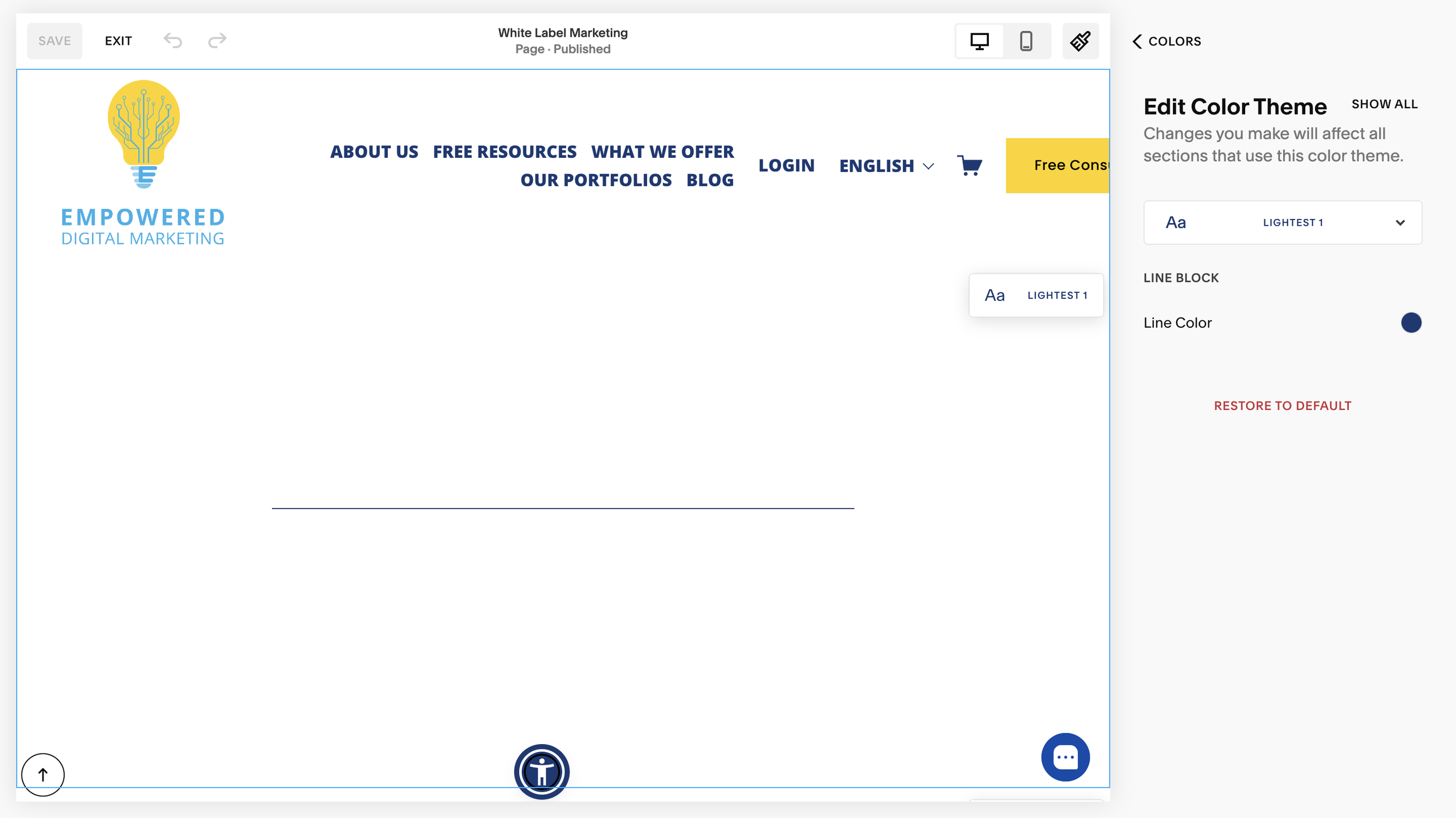Screen dimensions: 1456x818
Task: Open the Our Portfolios menu item
Action: pos(595,180)
